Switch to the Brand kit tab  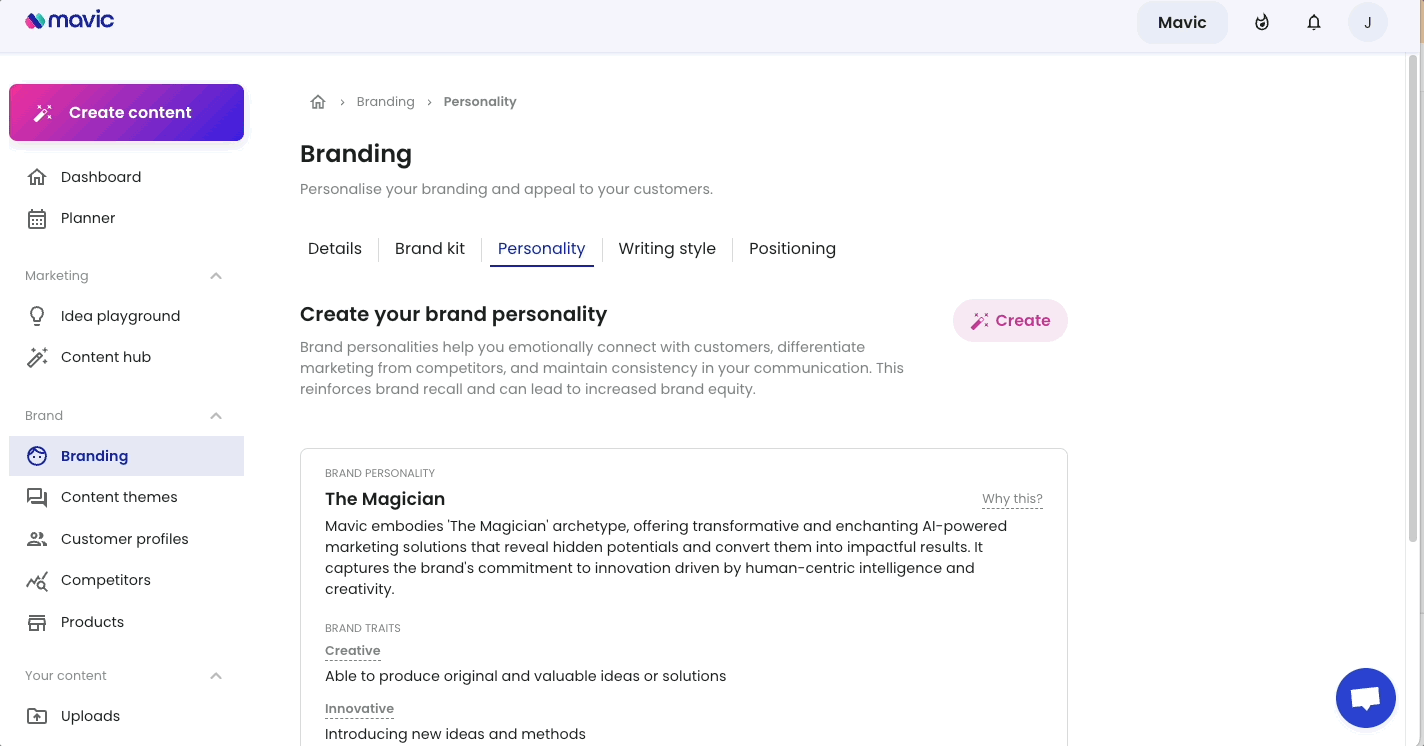coord(430,249)
